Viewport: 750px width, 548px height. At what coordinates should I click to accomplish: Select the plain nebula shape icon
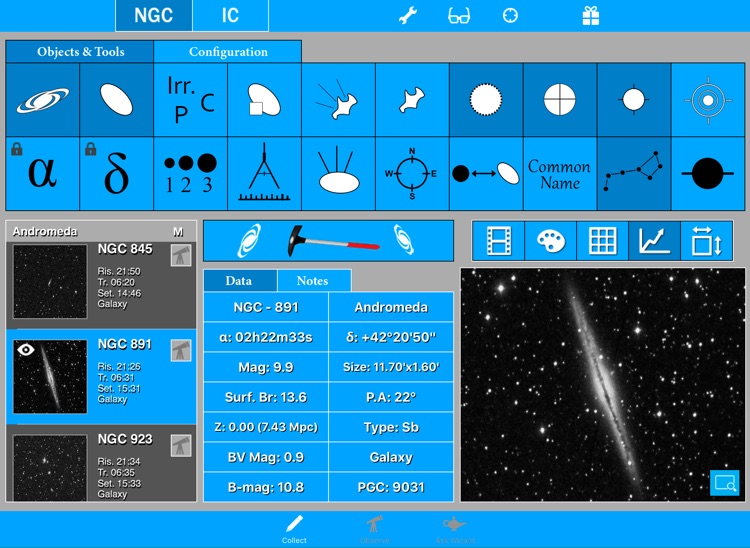[412, 100]
